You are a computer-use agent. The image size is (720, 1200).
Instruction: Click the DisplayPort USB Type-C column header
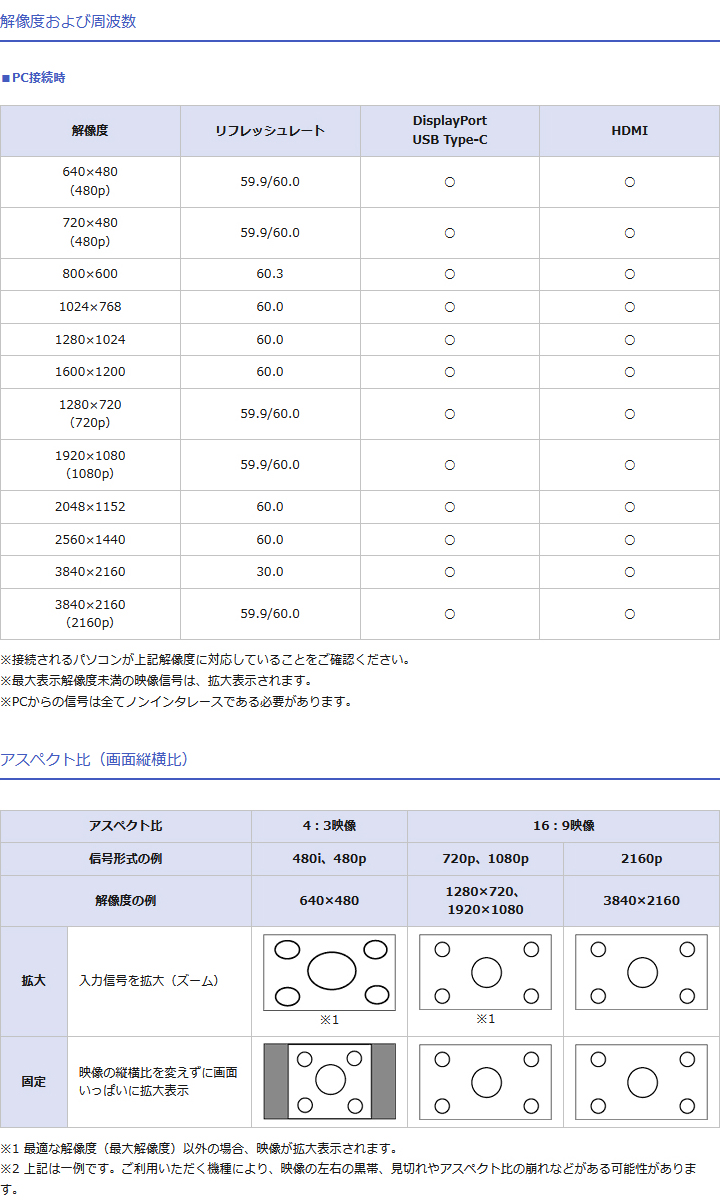coord(450,131)
